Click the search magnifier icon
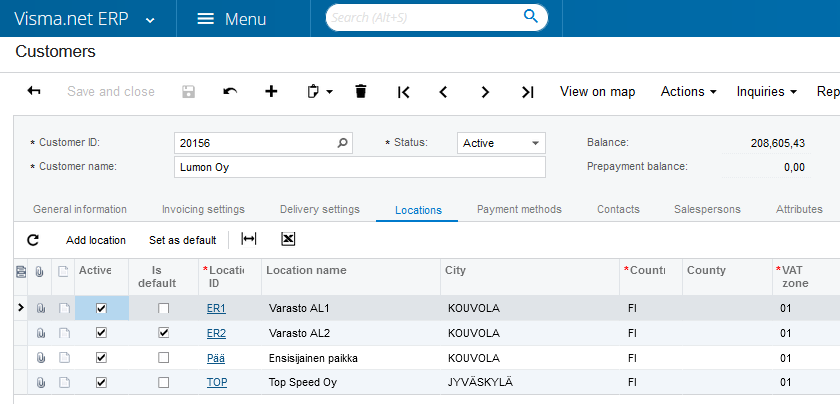840x404 pixels. point(530,17)
